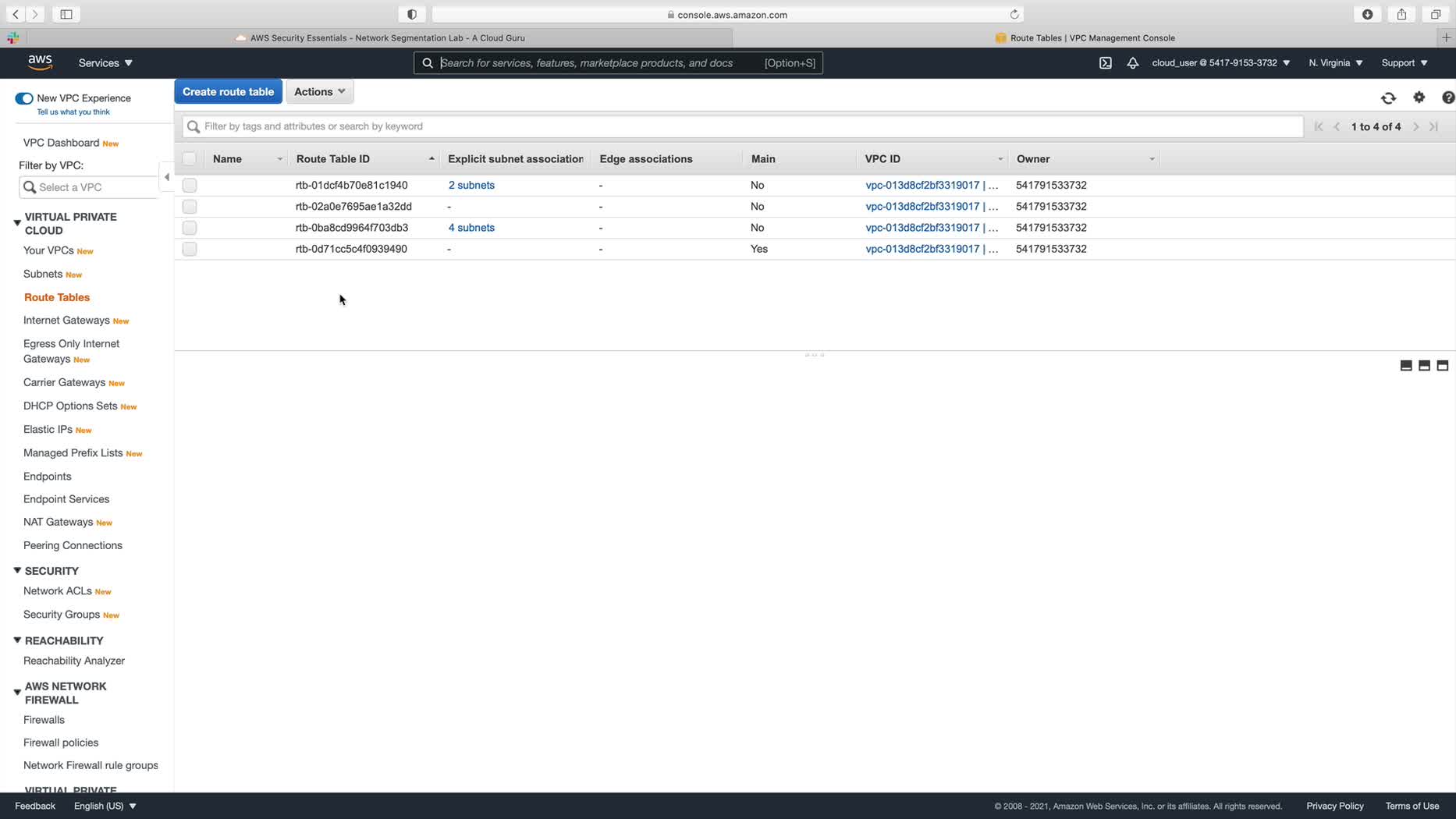Open the 2 subnets link
This screenshot has width=1456, height=819.
click(x=471, y=186)
